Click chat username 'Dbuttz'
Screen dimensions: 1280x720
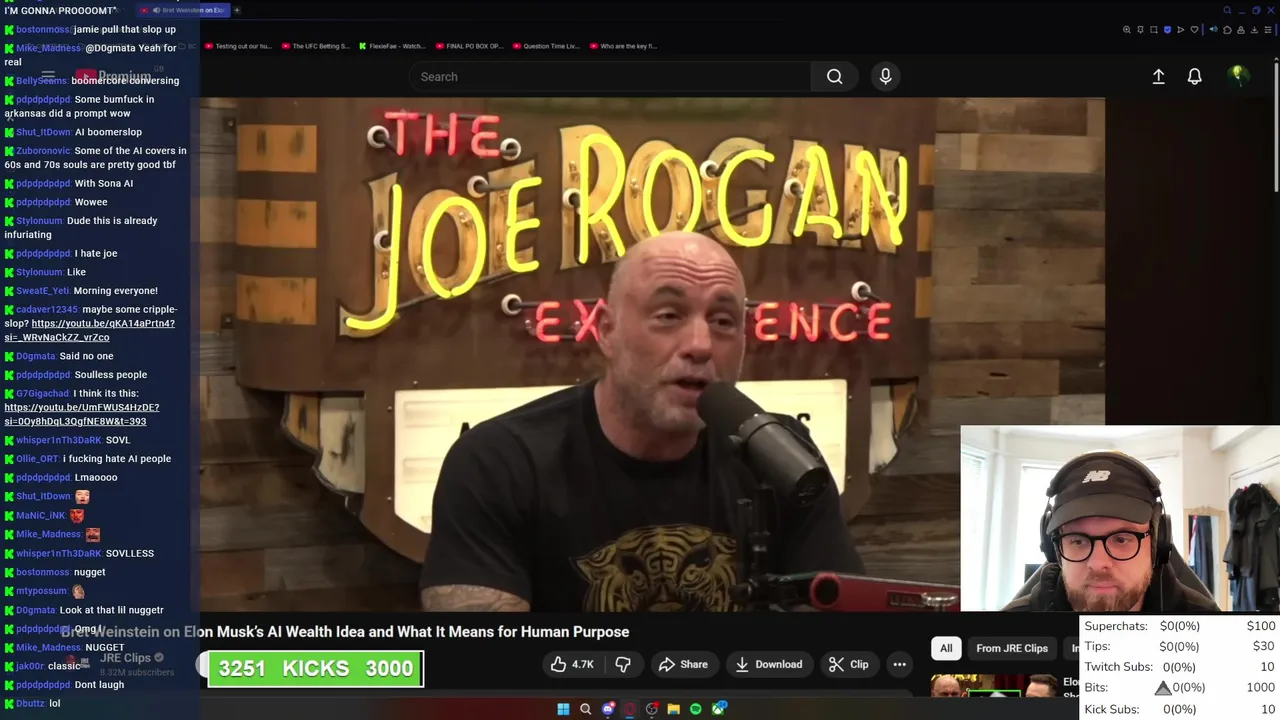coord(31,703)
